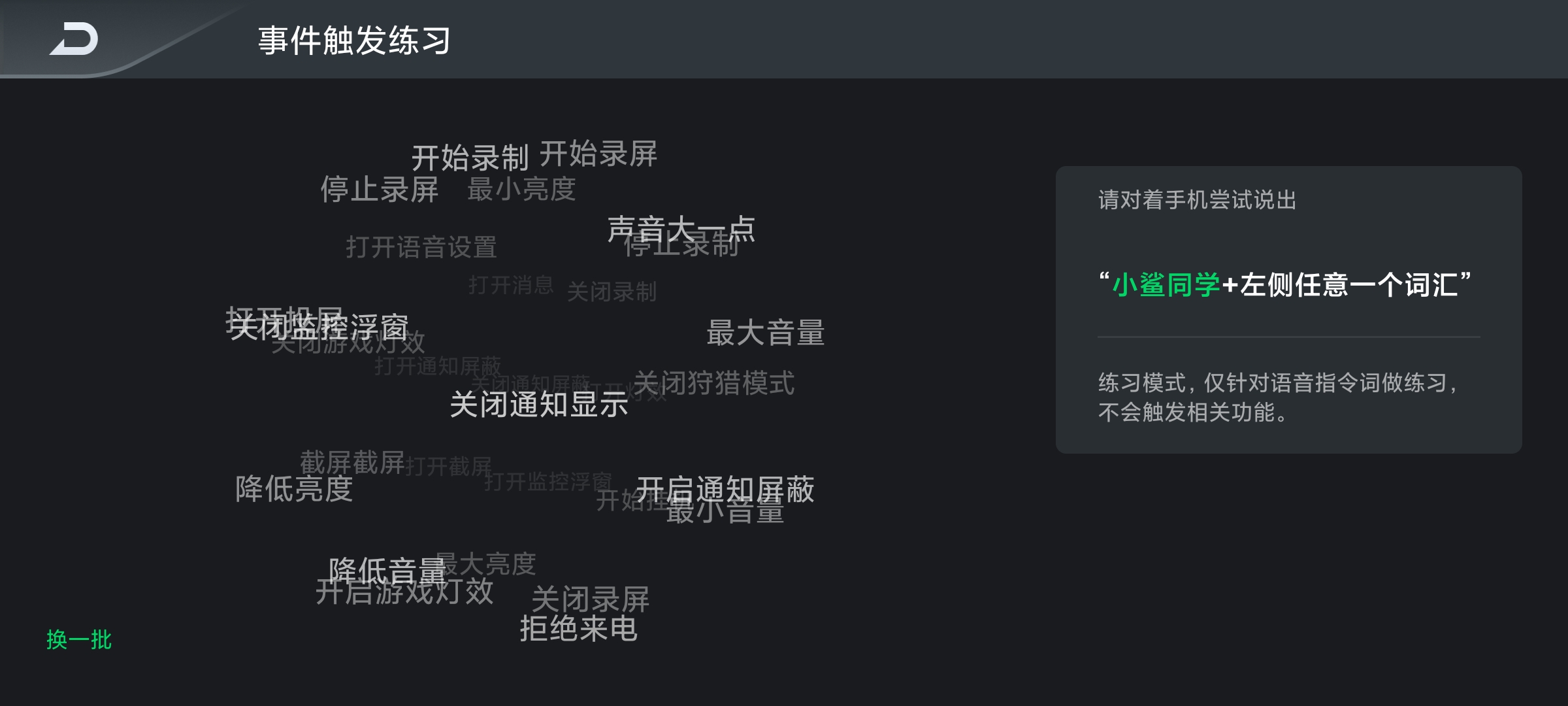
Task: Tap the 拒绝来电 phrase
Action: pyautogui.click(x=578, y=629)
